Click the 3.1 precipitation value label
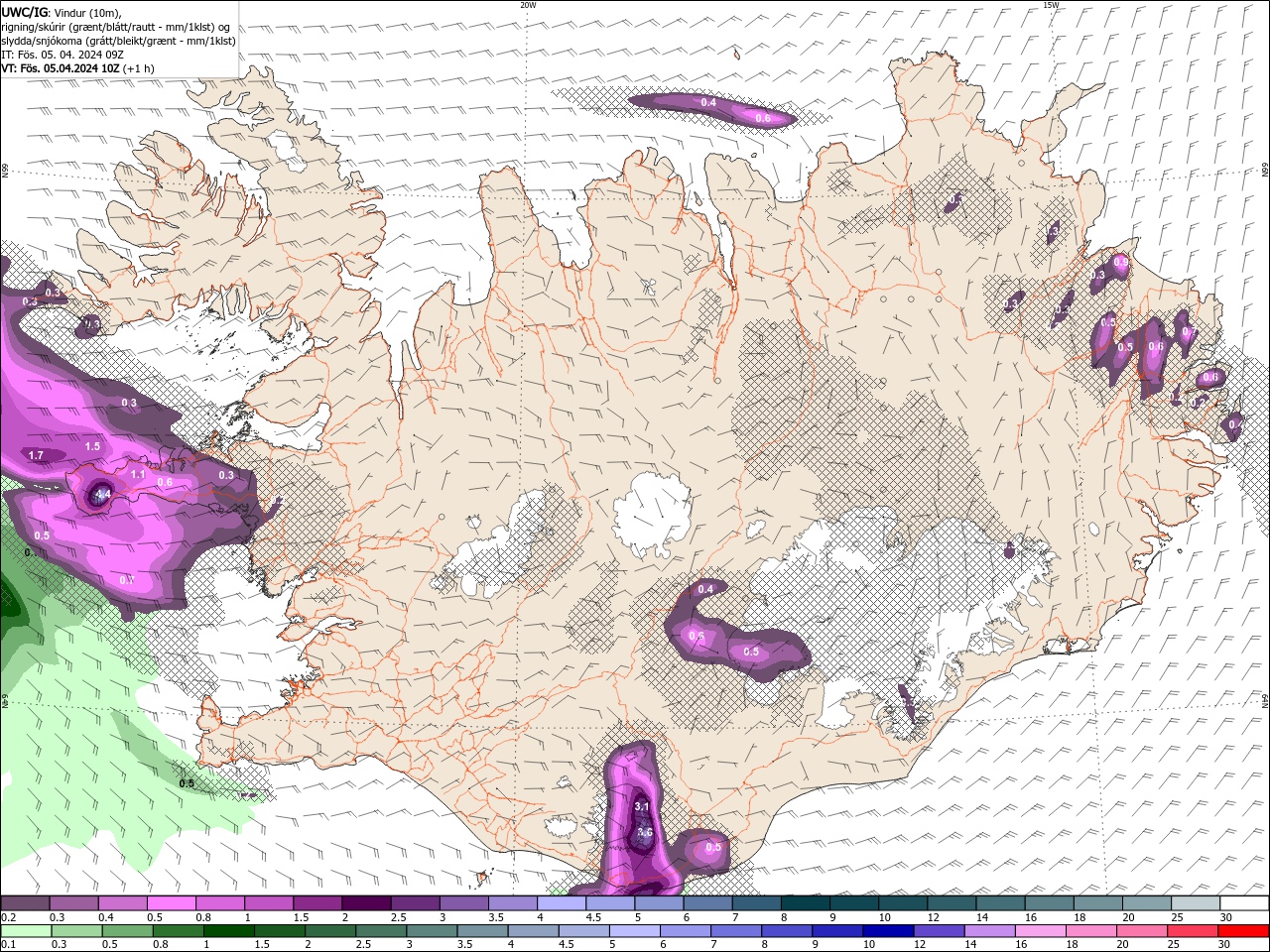Image resolution: width=1270 pixels, height=952 pixels. 641,807
